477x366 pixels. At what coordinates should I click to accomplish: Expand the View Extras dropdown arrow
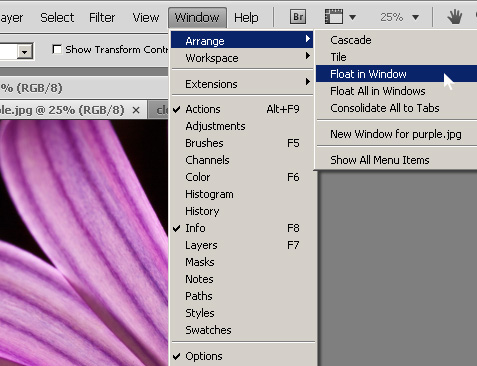(x=352, y=17)
